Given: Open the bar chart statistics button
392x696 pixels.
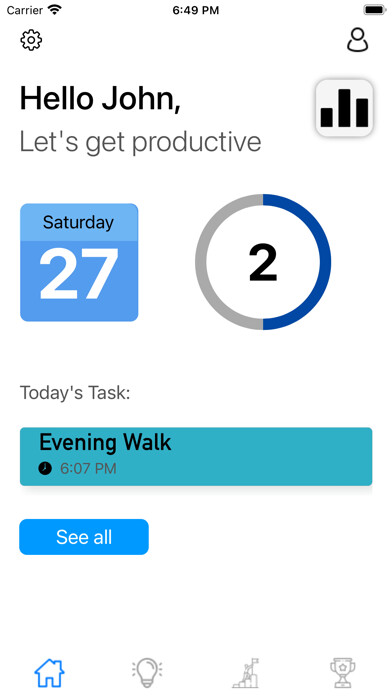Looking at the screenshot, I should 344,108.
